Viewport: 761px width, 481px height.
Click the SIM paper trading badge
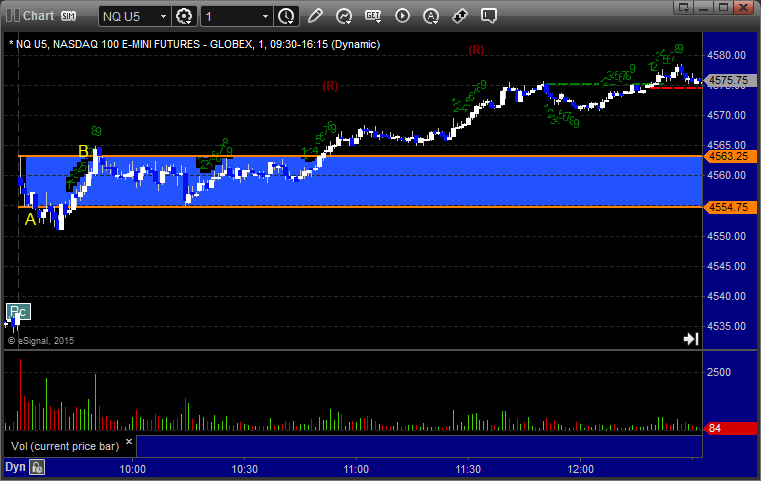(x=68, y=16)
